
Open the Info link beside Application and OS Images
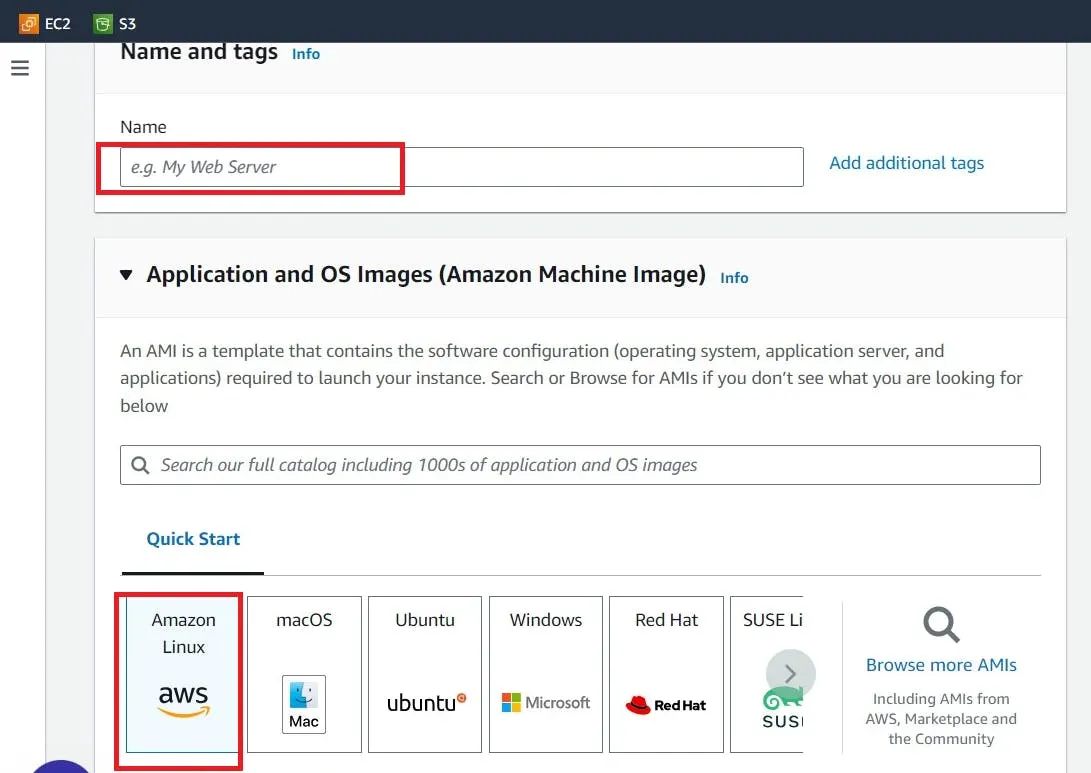click(734, 278)
